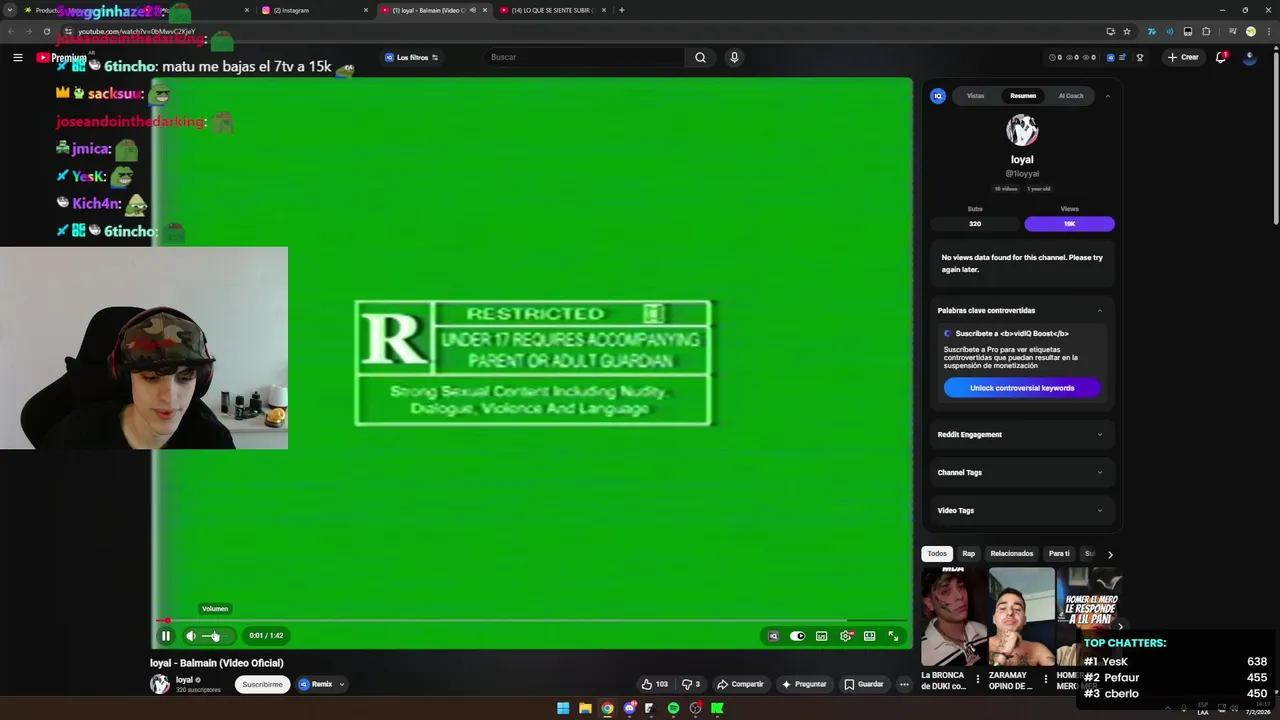
Task: Expand the Channel Tags section
Action: (x=1020, y=473)
